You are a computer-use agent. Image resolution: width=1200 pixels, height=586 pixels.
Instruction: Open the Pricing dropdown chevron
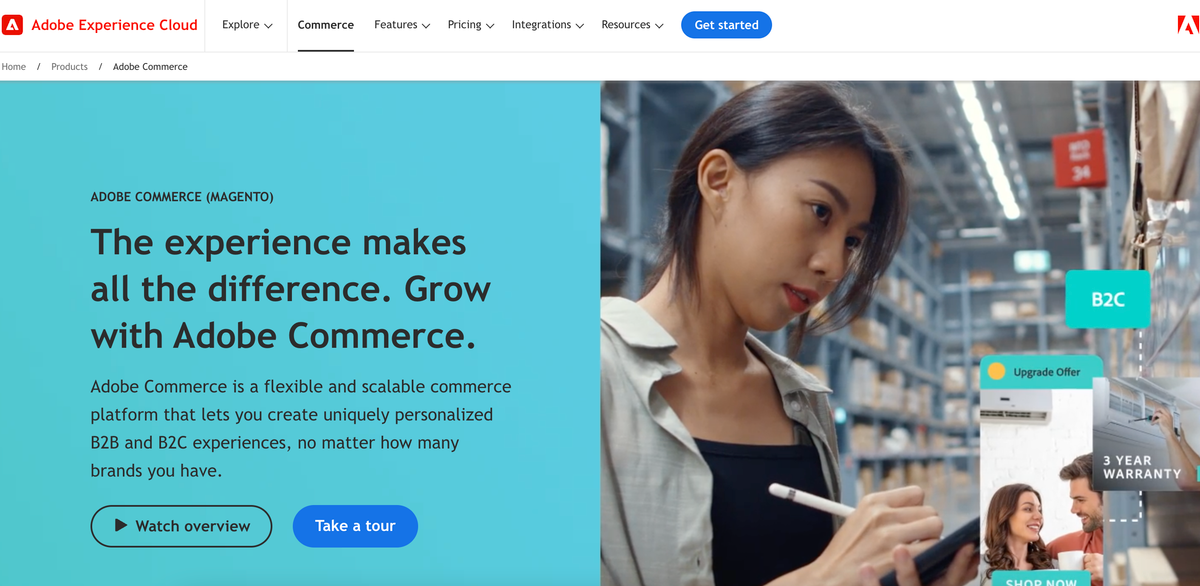pos(490,26)
